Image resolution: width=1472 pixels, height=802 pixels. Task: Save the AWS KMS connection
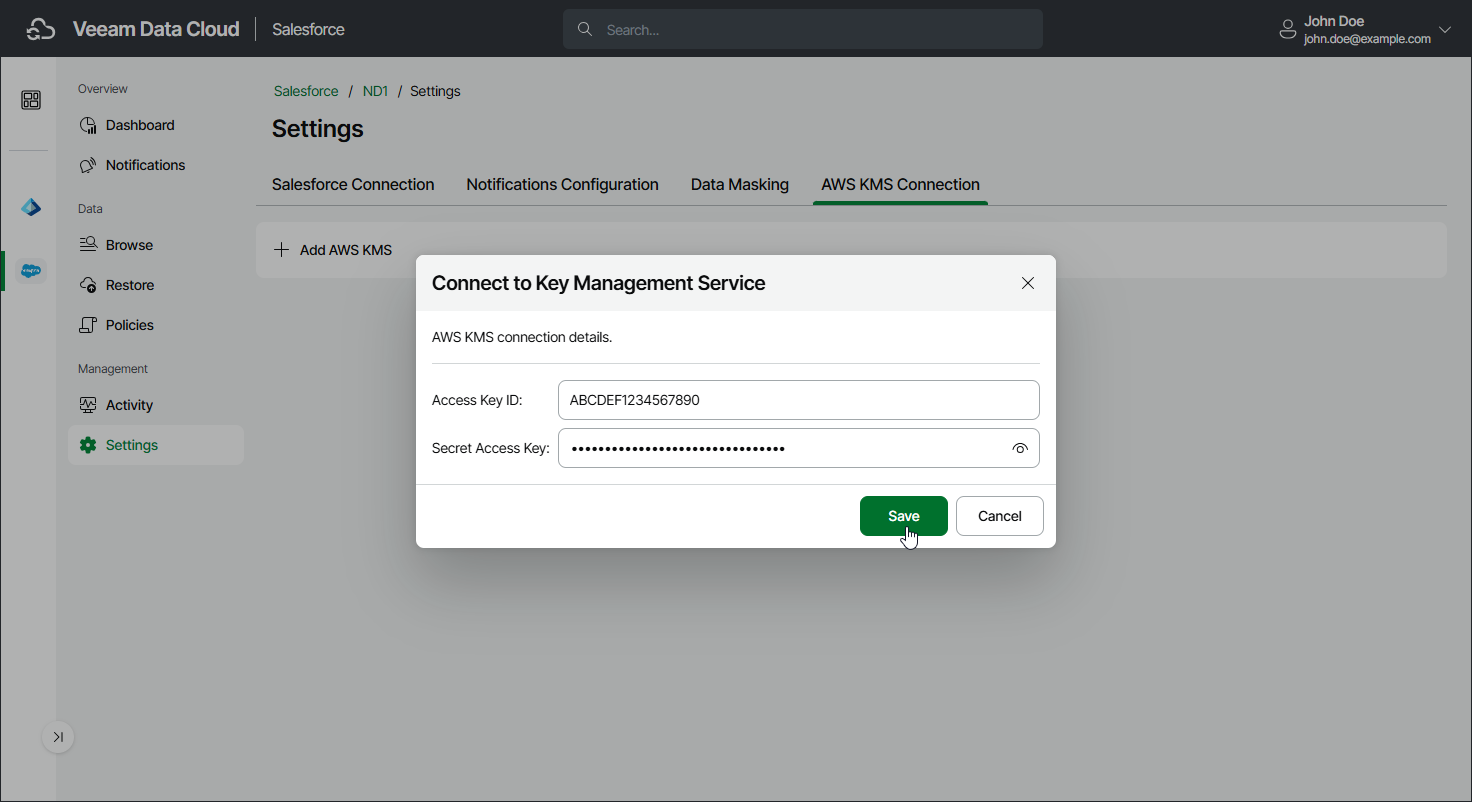[x=904, y=516]
